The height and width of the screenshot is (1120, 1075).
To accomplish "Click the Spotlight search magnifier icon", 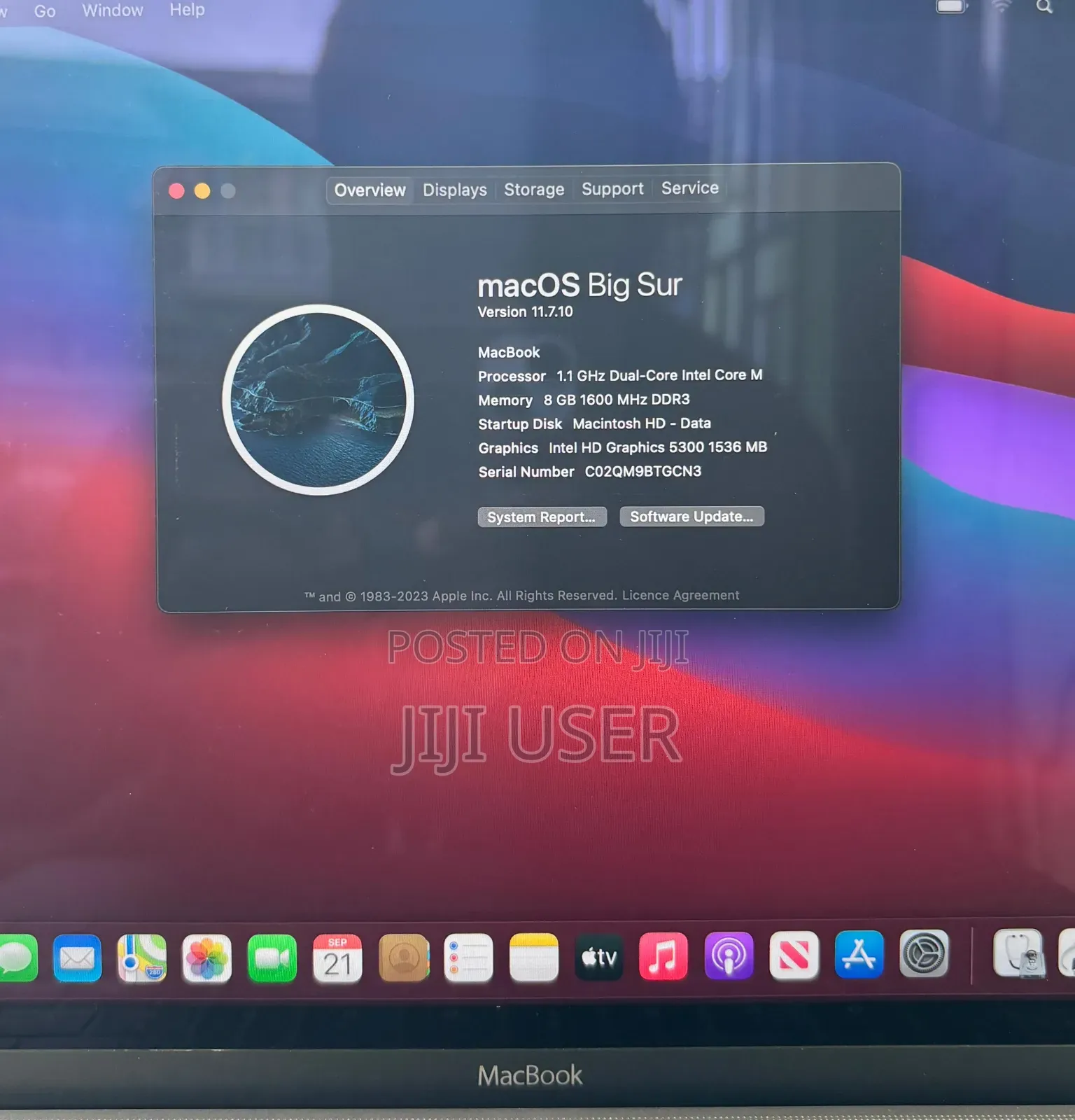I will pyautogui.click(x=1044, y=7).
